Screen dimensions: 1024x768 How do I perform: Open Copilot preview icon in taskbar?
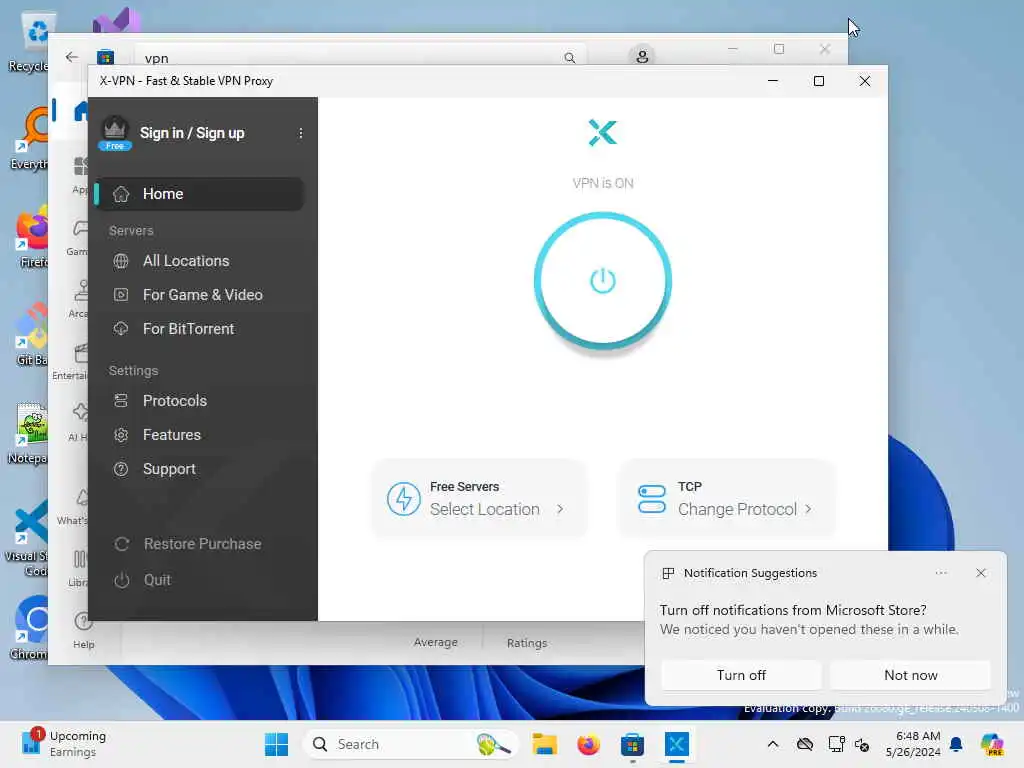coord(992,744)
